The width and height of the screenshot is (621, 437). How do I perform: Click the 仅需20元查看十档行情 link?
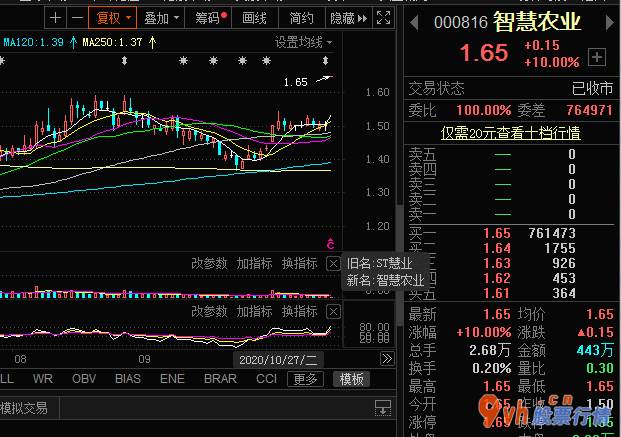(511, 132)
